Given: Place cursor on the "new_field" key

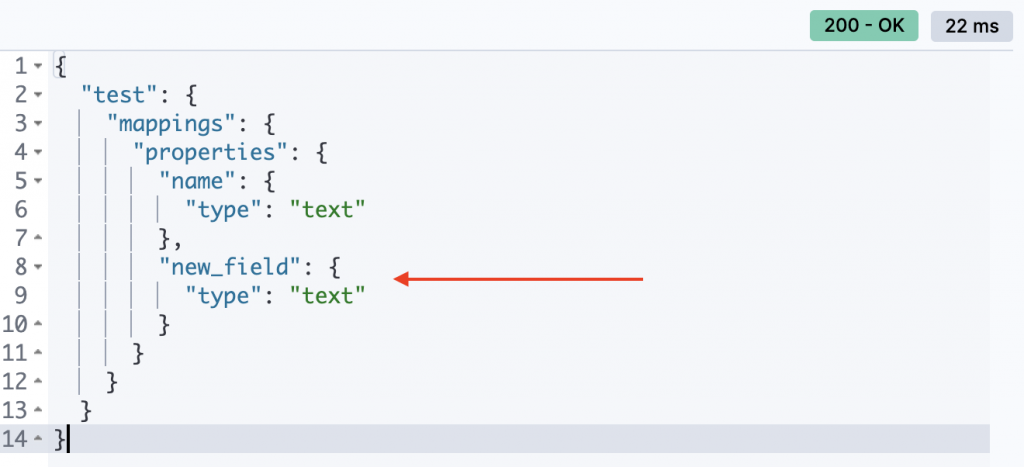Looking at the screenshot, I should point(234,267).
